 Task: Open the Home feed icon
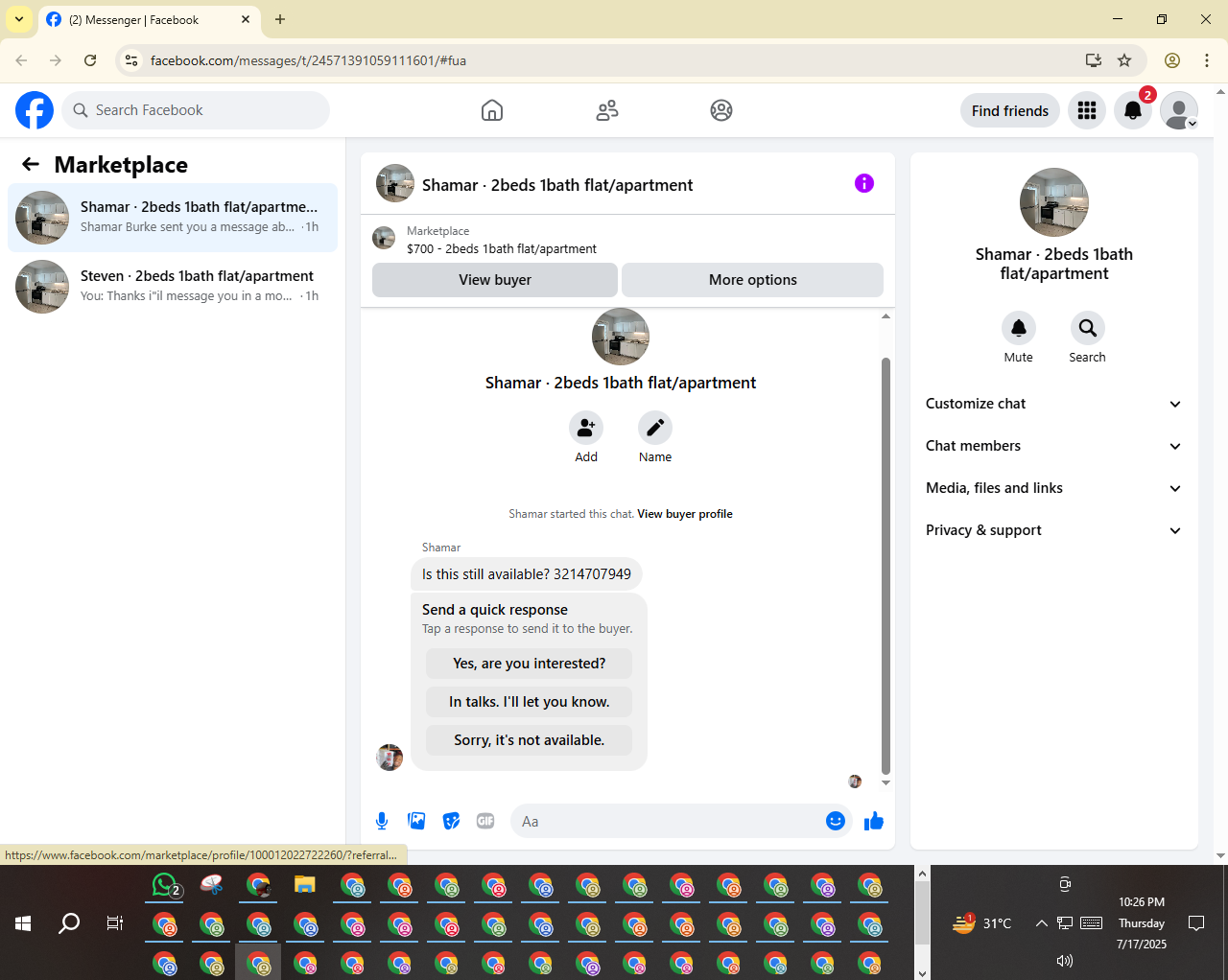tap(492, 110)
